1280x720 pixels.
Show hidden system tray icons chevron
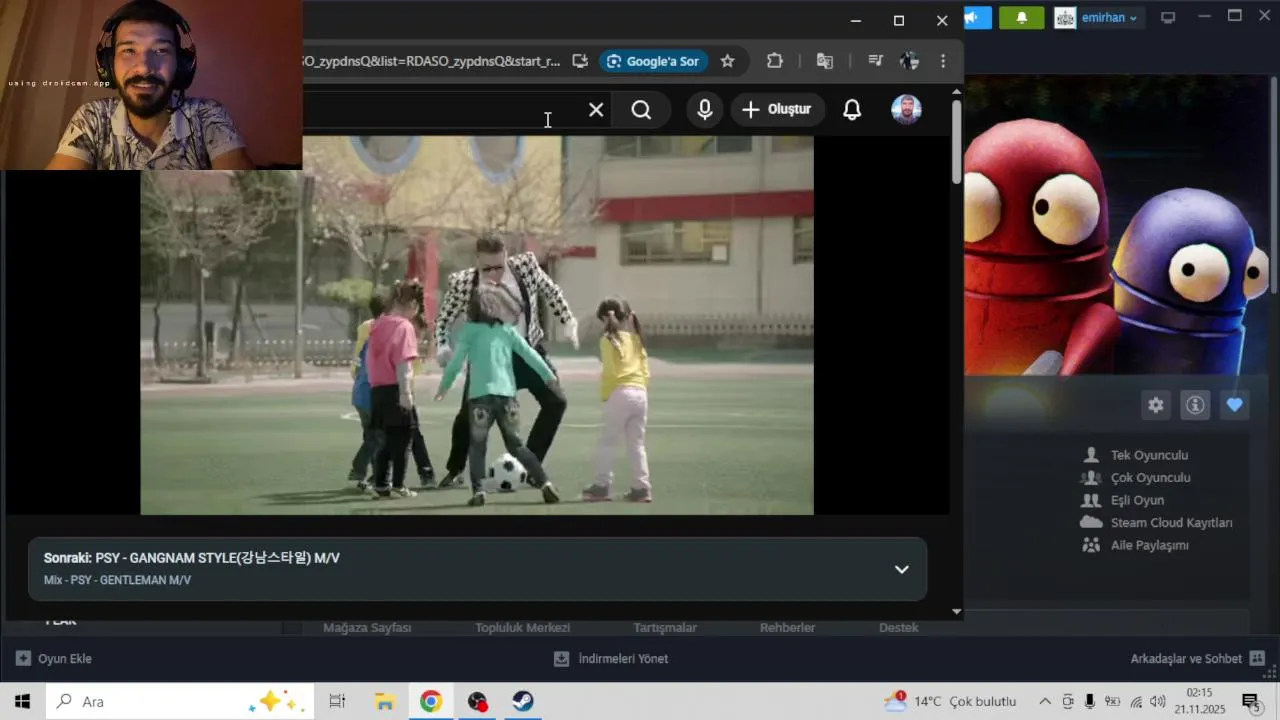click(1045, 701)
